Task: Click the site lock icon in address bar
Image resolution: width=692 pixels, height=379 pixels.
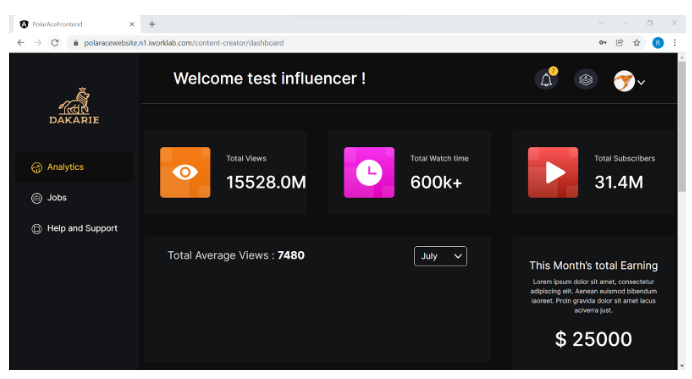Action: [x=75, y=43]
